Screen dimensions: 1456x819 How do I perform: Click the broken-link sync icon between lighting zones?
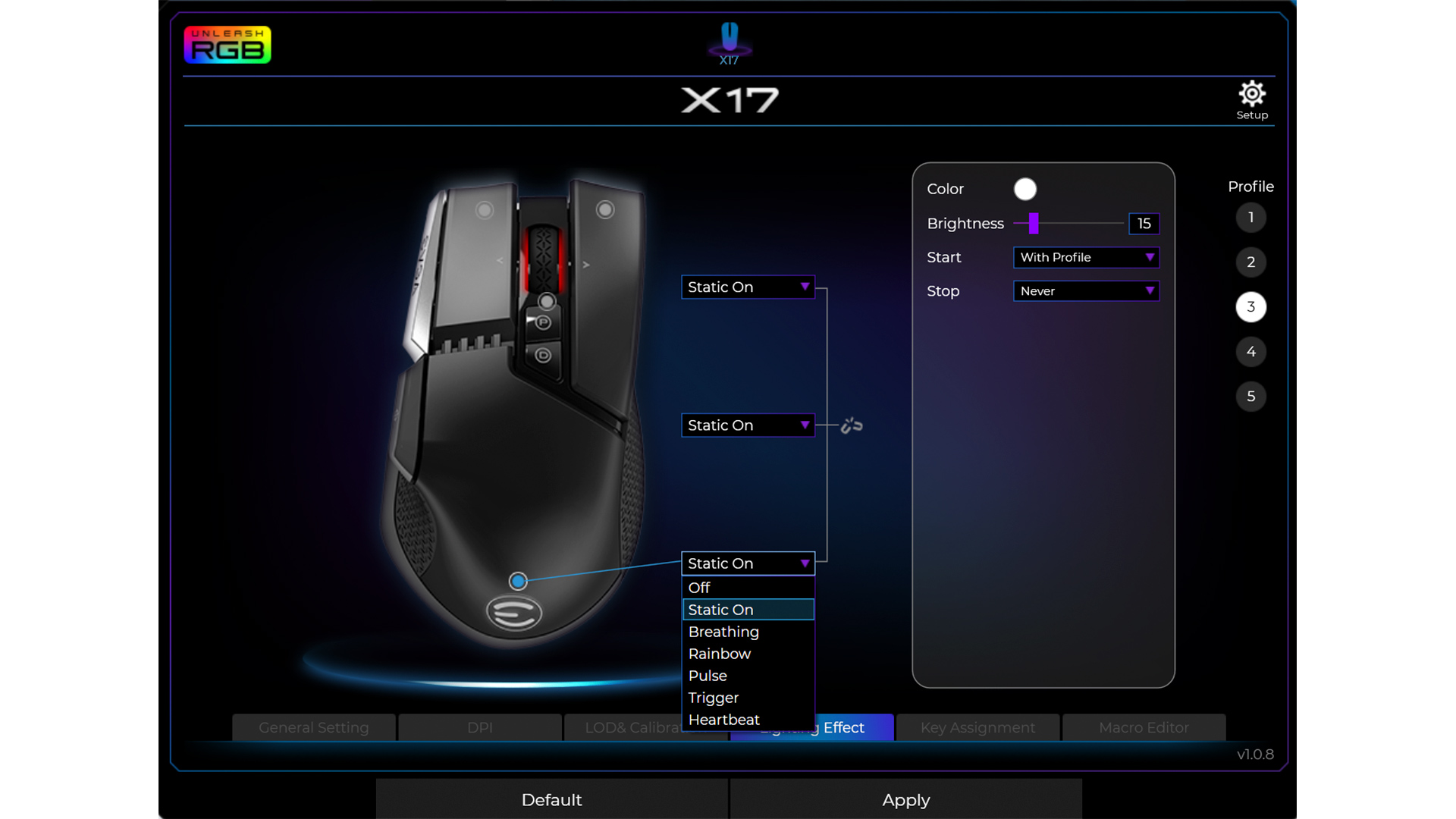[x=851, y=425]
